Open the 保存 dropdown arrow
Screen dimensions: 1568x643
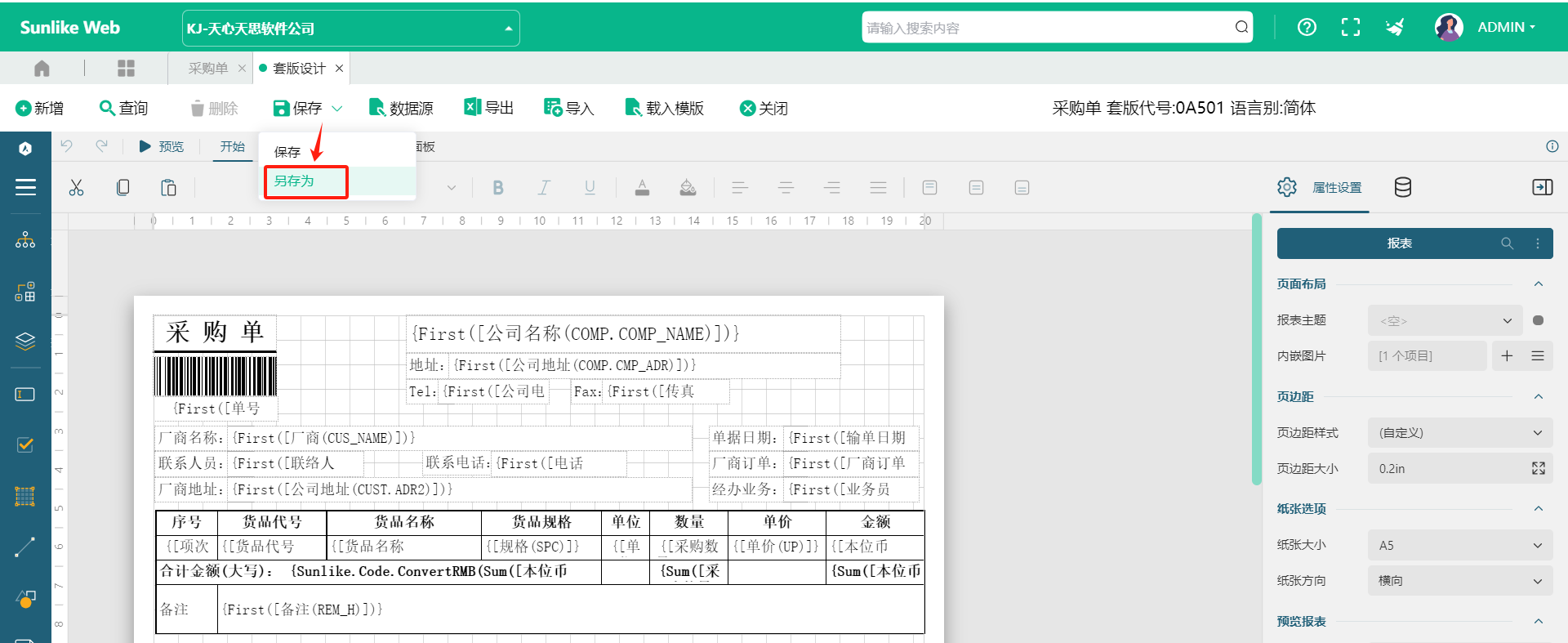[x=337, y=108]
